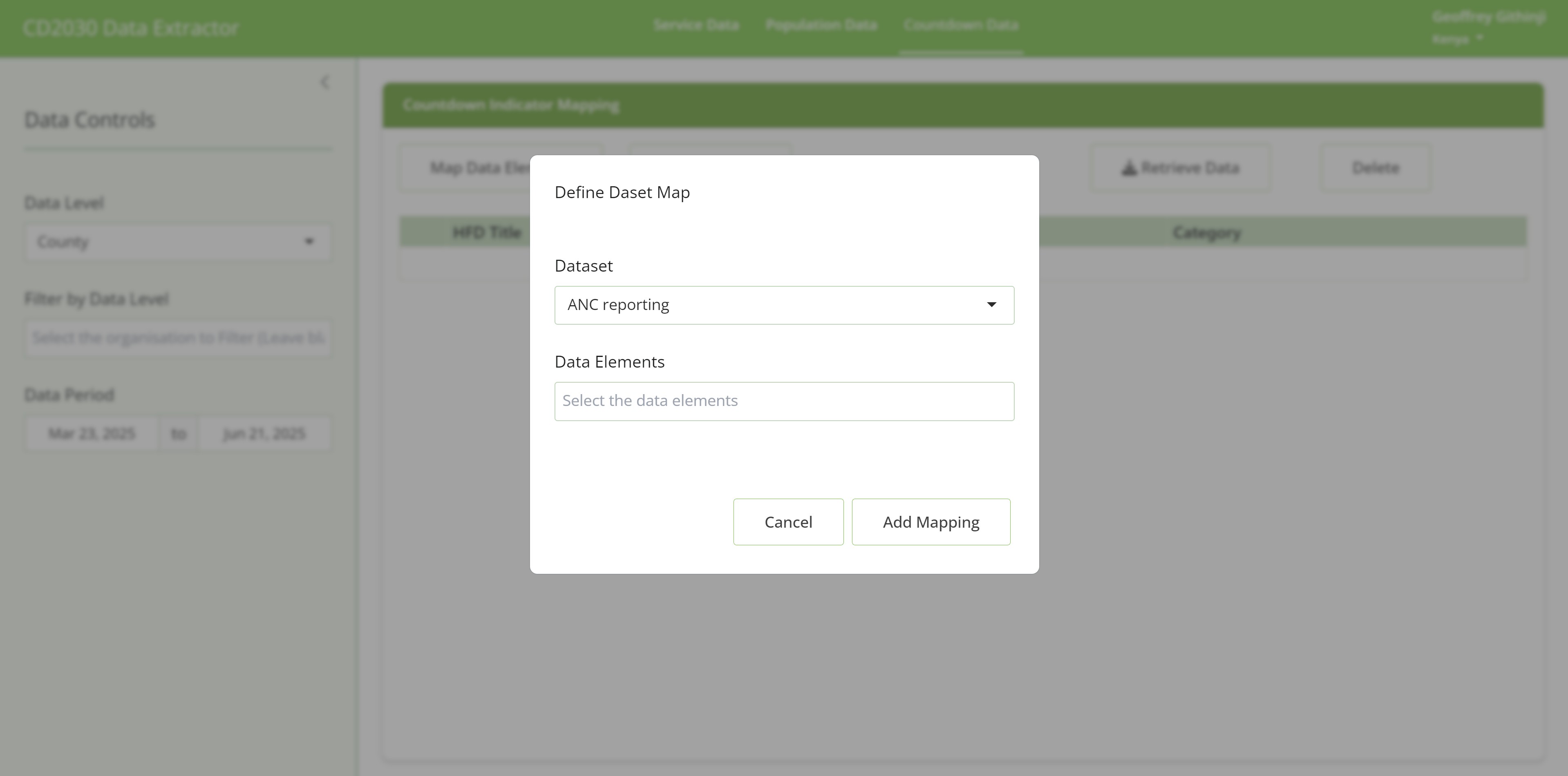Open the Countdown Data tab
Image resolution: width=1568 pixels, height=776 pixels.
(960, 25)
